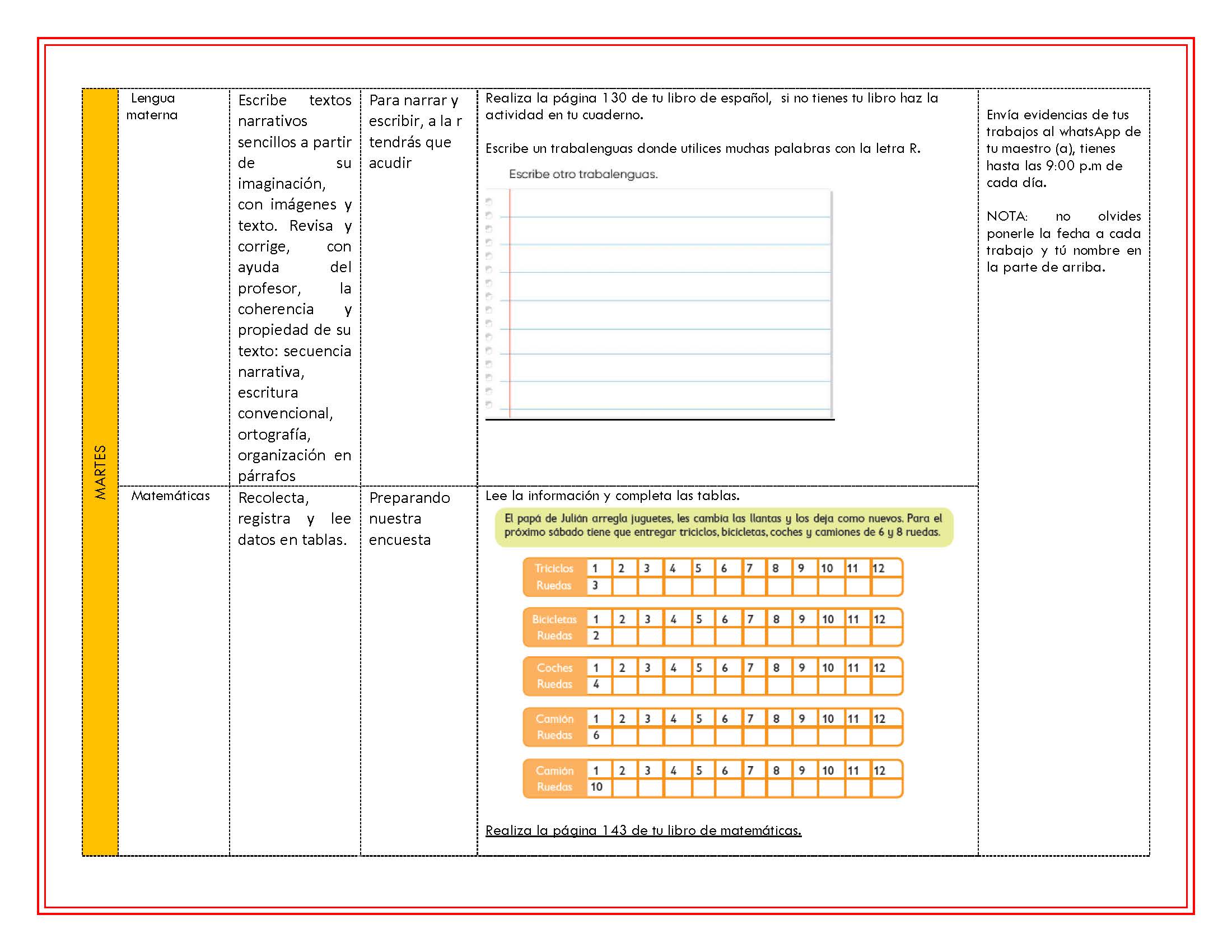Screen dimensions: 1232x952
Task: Click the Matemáticas subject cell
Action: (174, 670)
